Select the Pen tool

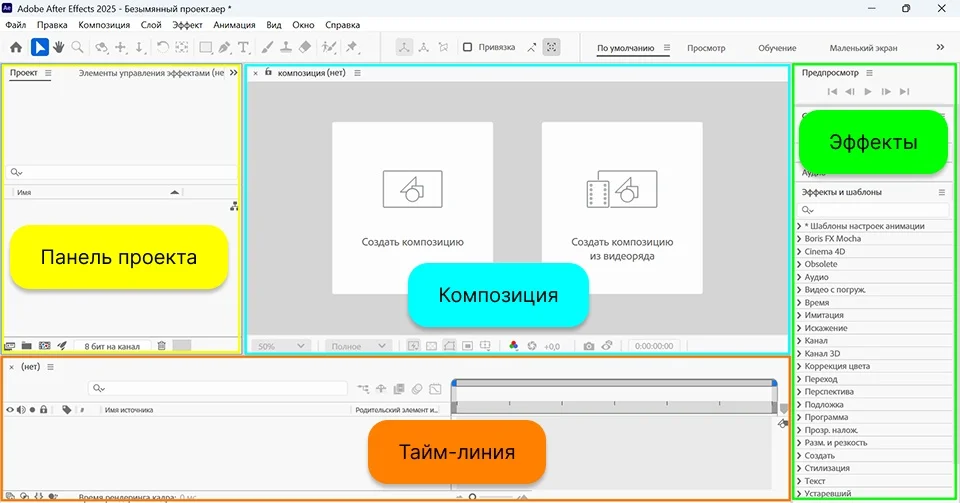pyautogui.click(x=225, y=47)
